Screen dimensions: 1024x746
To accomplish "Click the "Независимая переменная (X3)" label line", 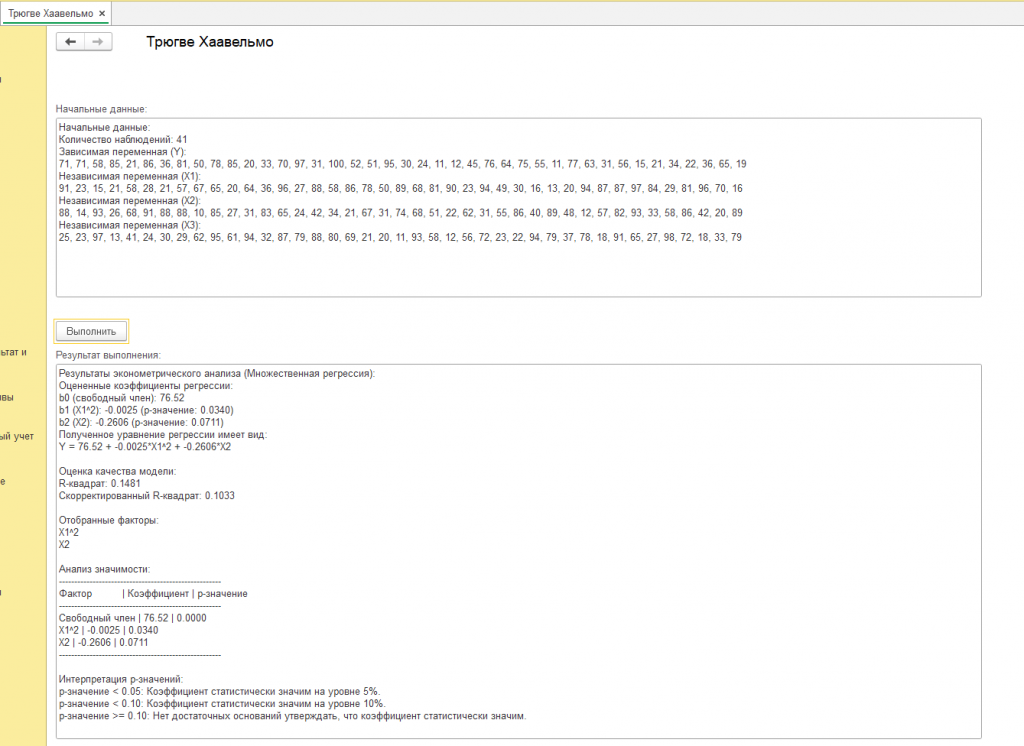I will [130, 224].
